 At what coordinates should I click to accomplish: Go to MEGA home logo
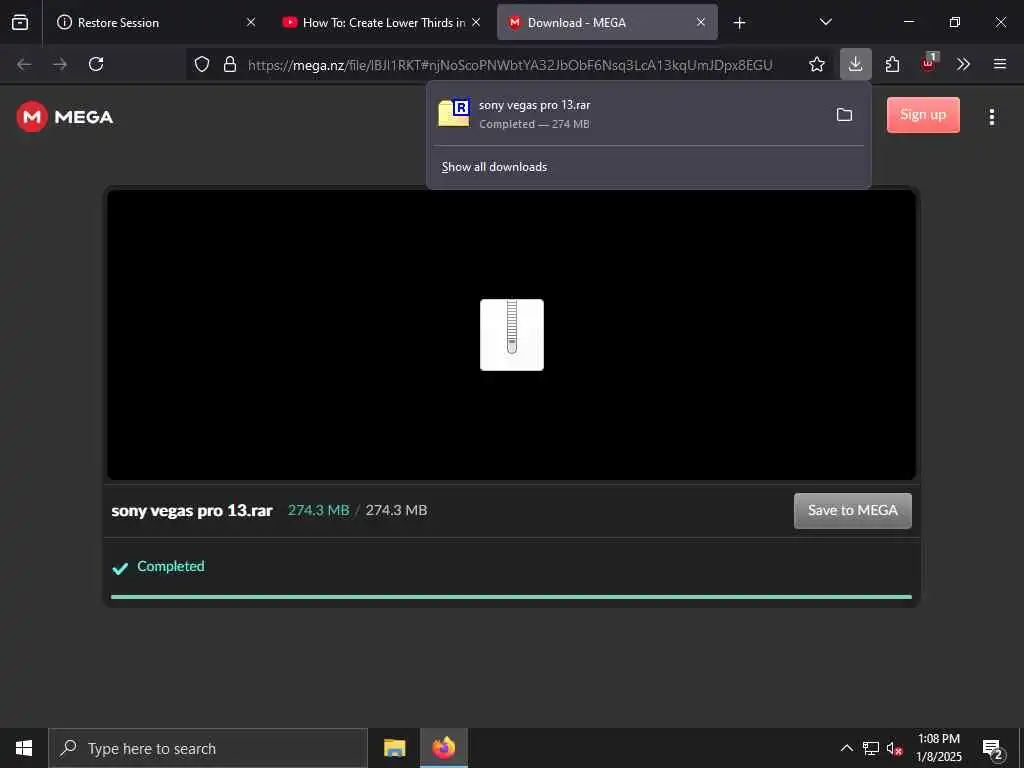tap(64, 117)
